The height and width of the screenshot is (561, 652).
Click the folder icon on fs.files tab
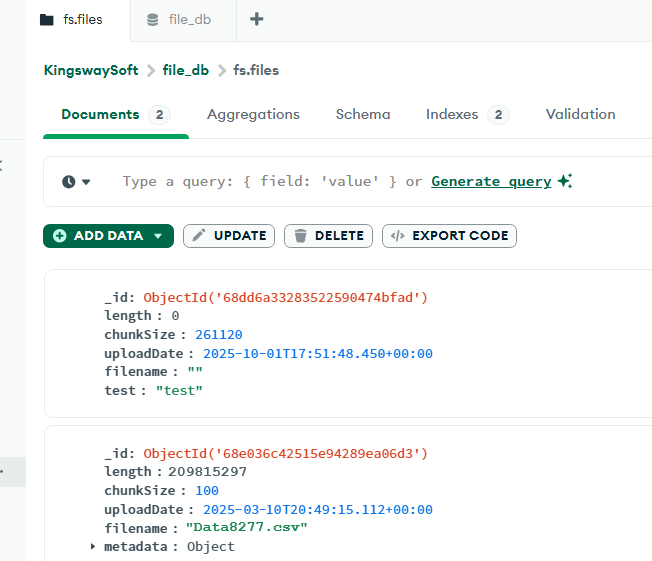point(46,19)
